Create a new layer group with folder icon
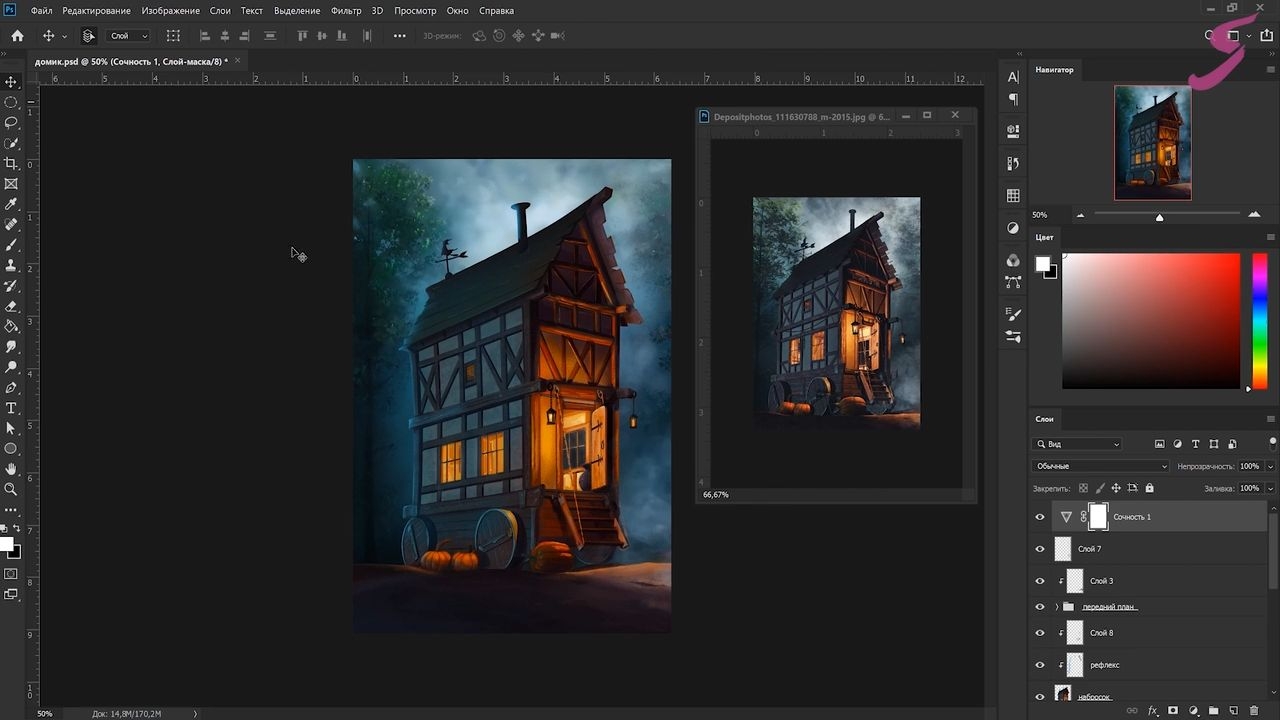1280x720 pixels. pyautogui.click(x=1214, y=711)
